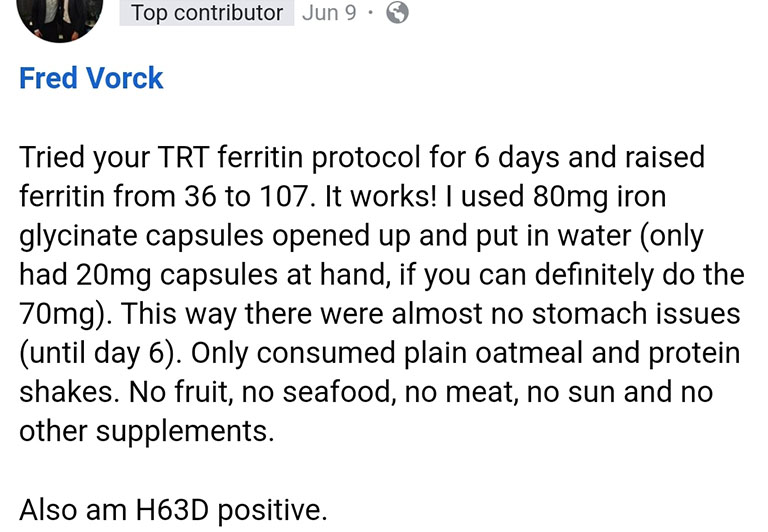Click the public audience globe icon
The height and width of the screenshot is (532, 768).
[397, 13]
